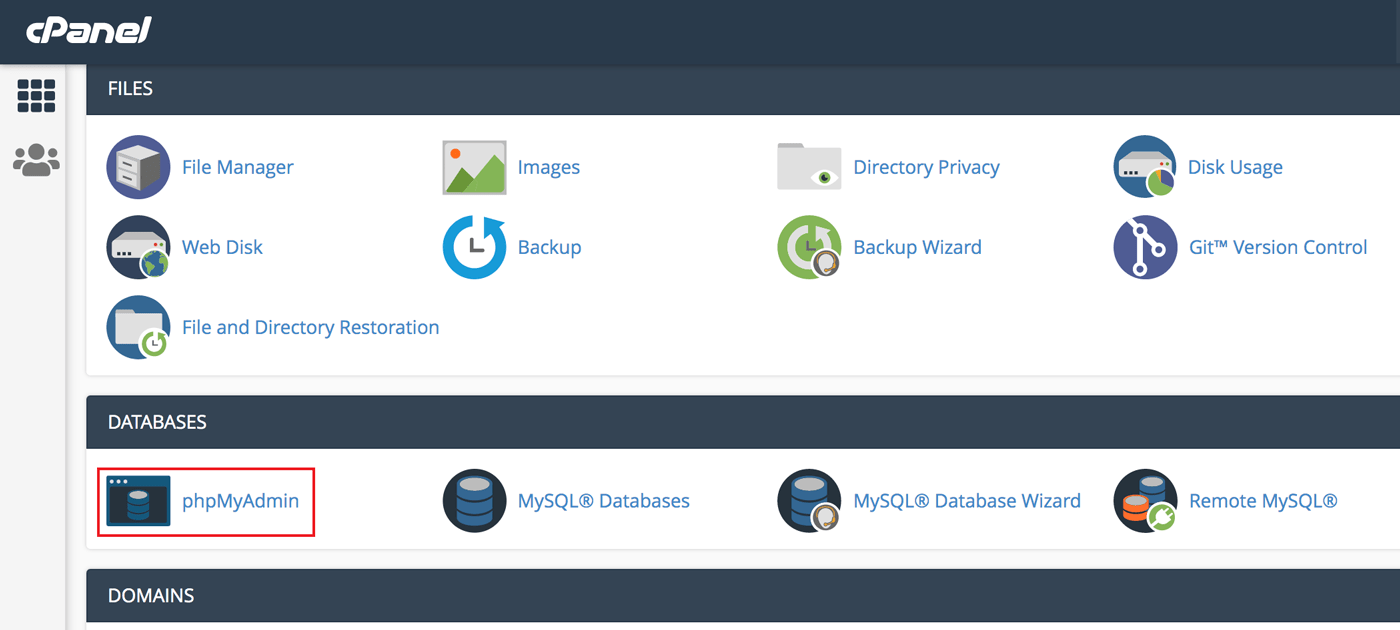Click the Web Disk globe icon
Image resolution: width=1400 pixels, height=630 pixels.
138,247
